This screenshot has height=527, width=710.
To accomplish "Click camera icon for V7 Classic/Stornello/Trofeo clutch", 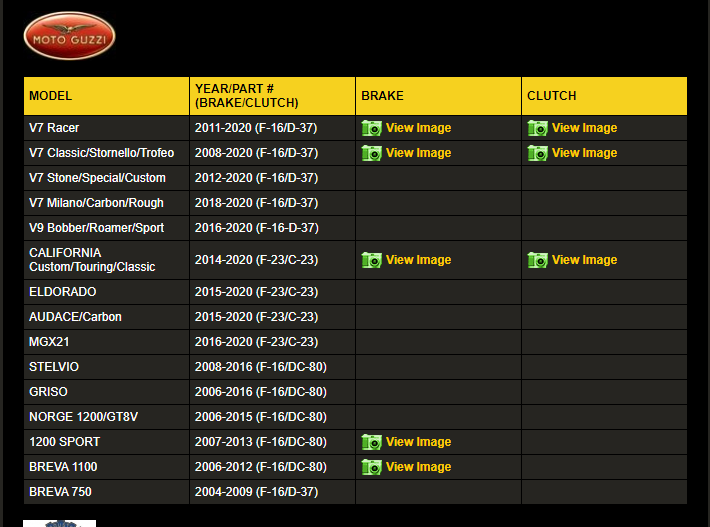I will (x=537, y=153).
